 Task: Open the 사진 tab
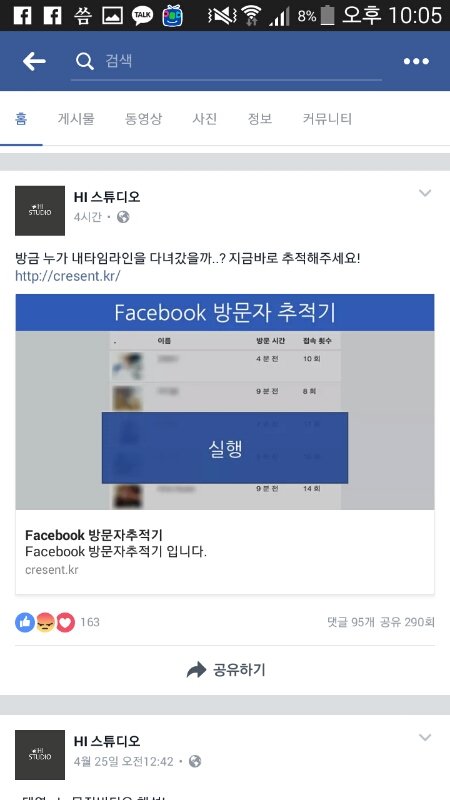[x=205, y=119]
